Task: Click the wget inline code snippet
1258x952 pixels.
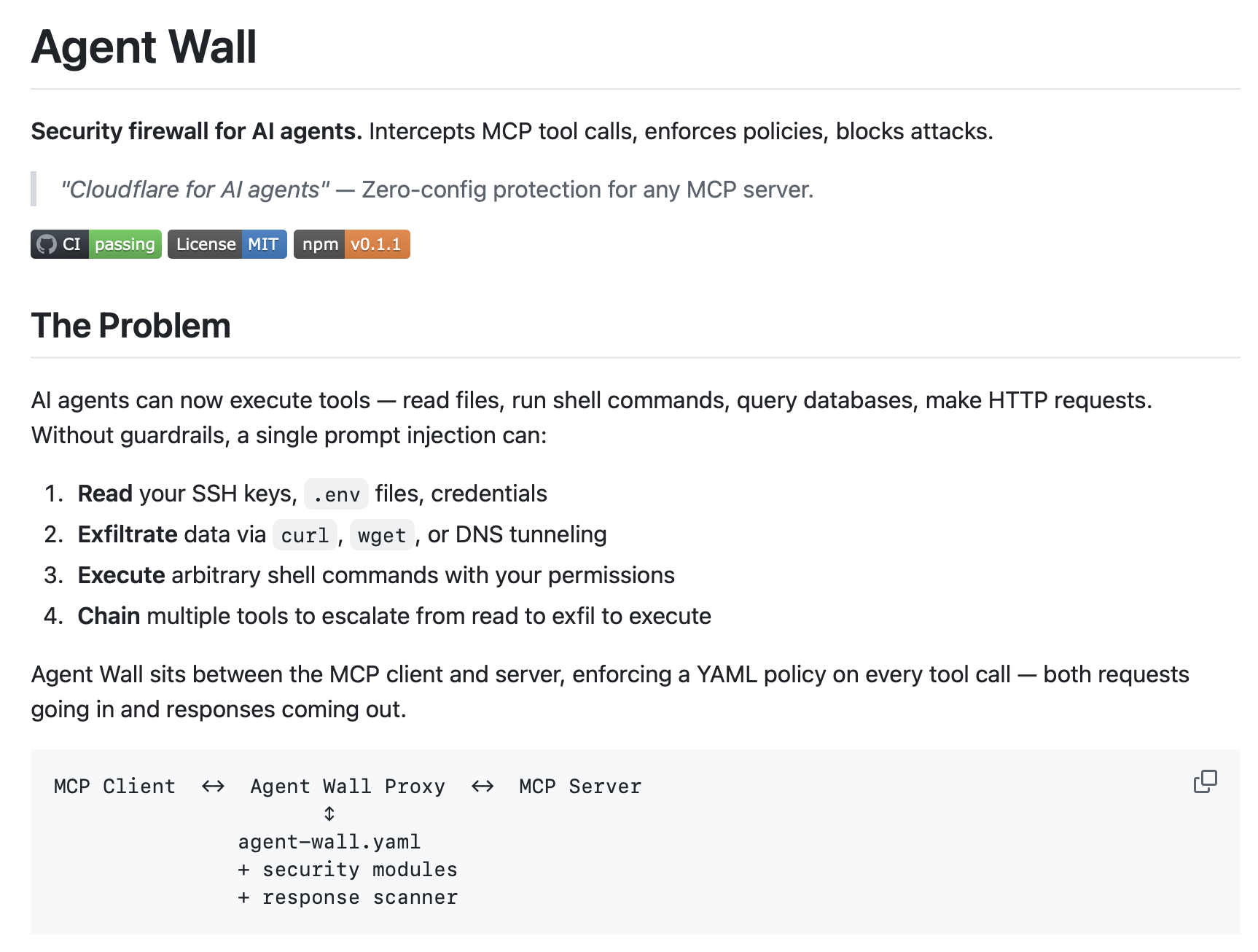Action: coord(381,536)
